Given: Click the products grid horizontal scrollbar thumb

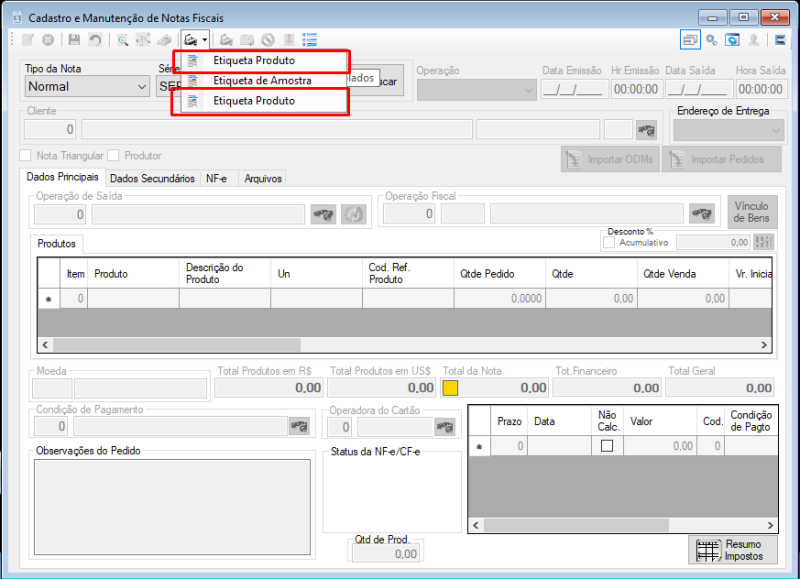Looking at the screenshot, I should click(x=177, y=345).
